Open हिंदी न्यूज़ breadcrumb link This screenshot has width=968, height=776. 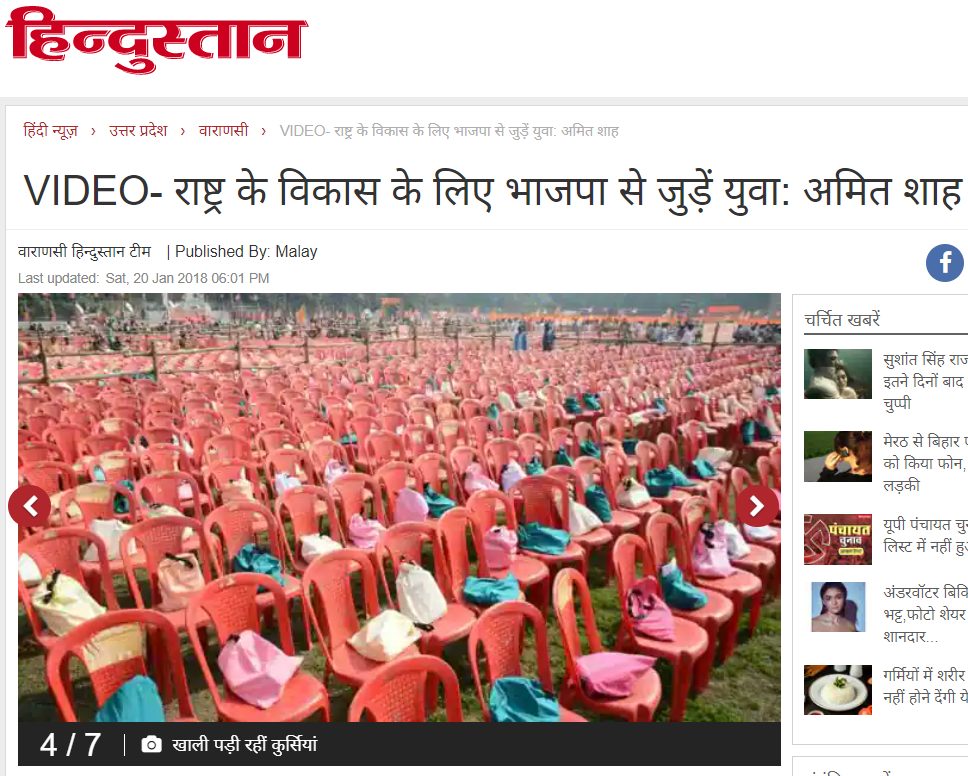pos(51,131)
